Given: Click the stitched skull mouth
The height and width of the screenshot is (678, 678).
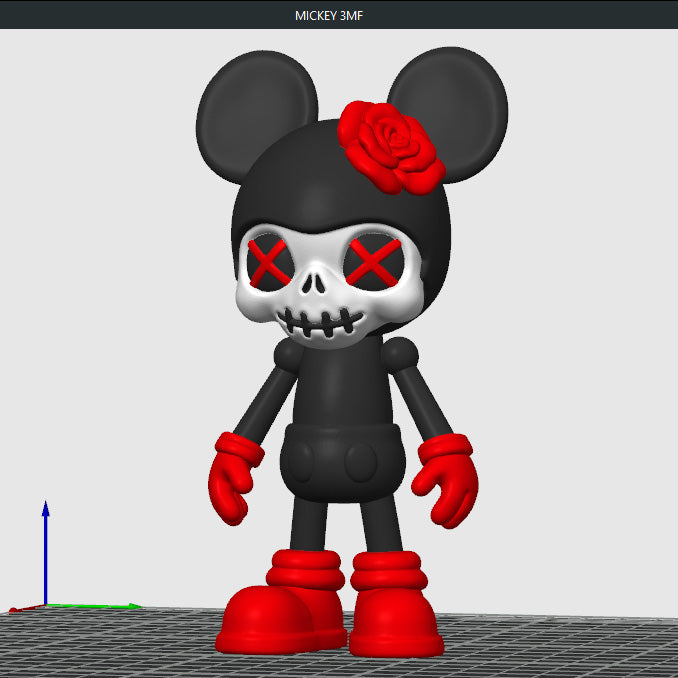Looking at the screenshot, I should (316, 322).
